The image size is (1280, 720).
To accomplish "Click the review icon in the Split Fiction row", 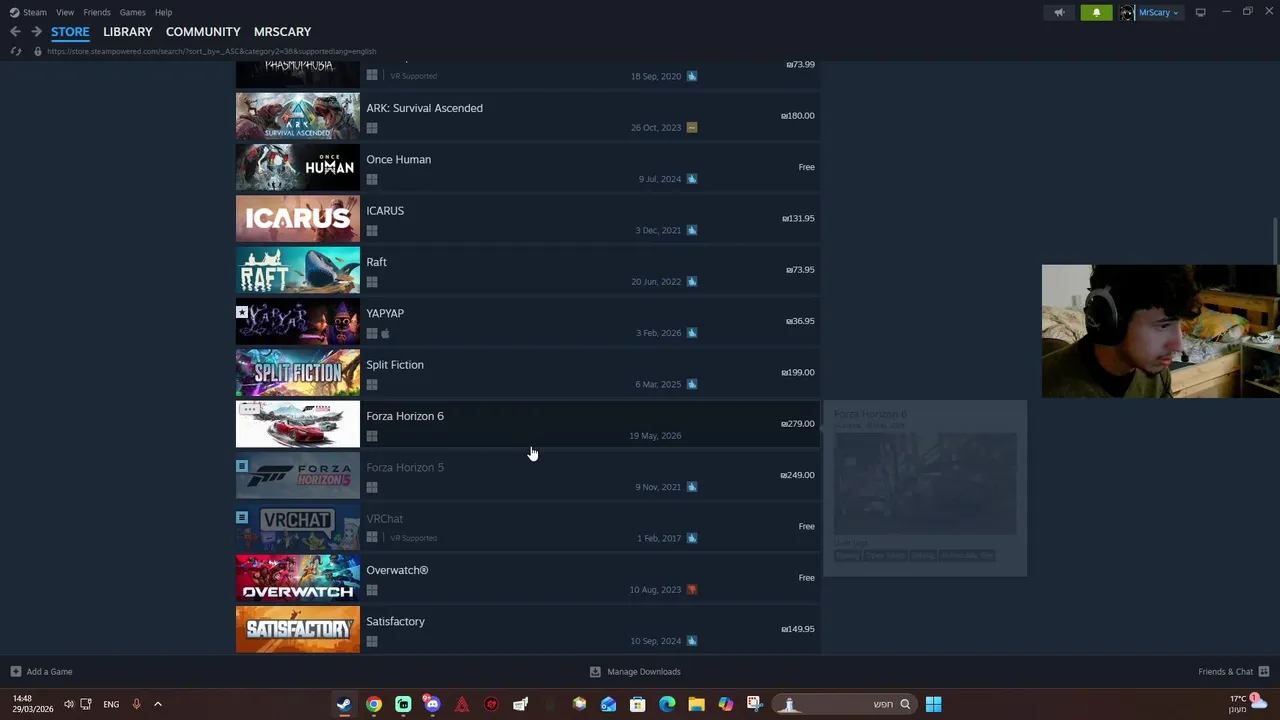I will point(692,384).
